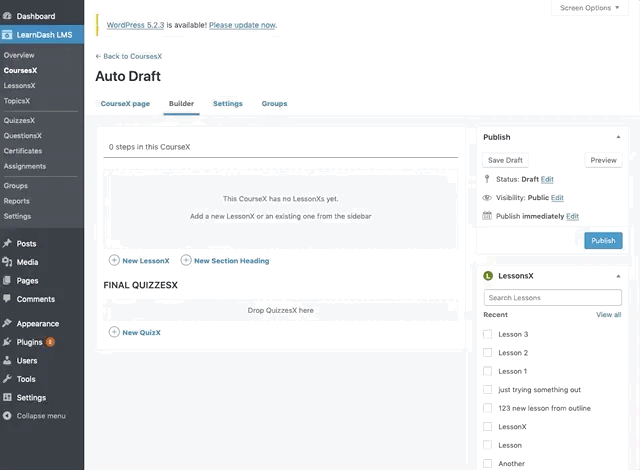Click the Media icon in sidebar
Screen dimensions: 640x470
point(7,262)
